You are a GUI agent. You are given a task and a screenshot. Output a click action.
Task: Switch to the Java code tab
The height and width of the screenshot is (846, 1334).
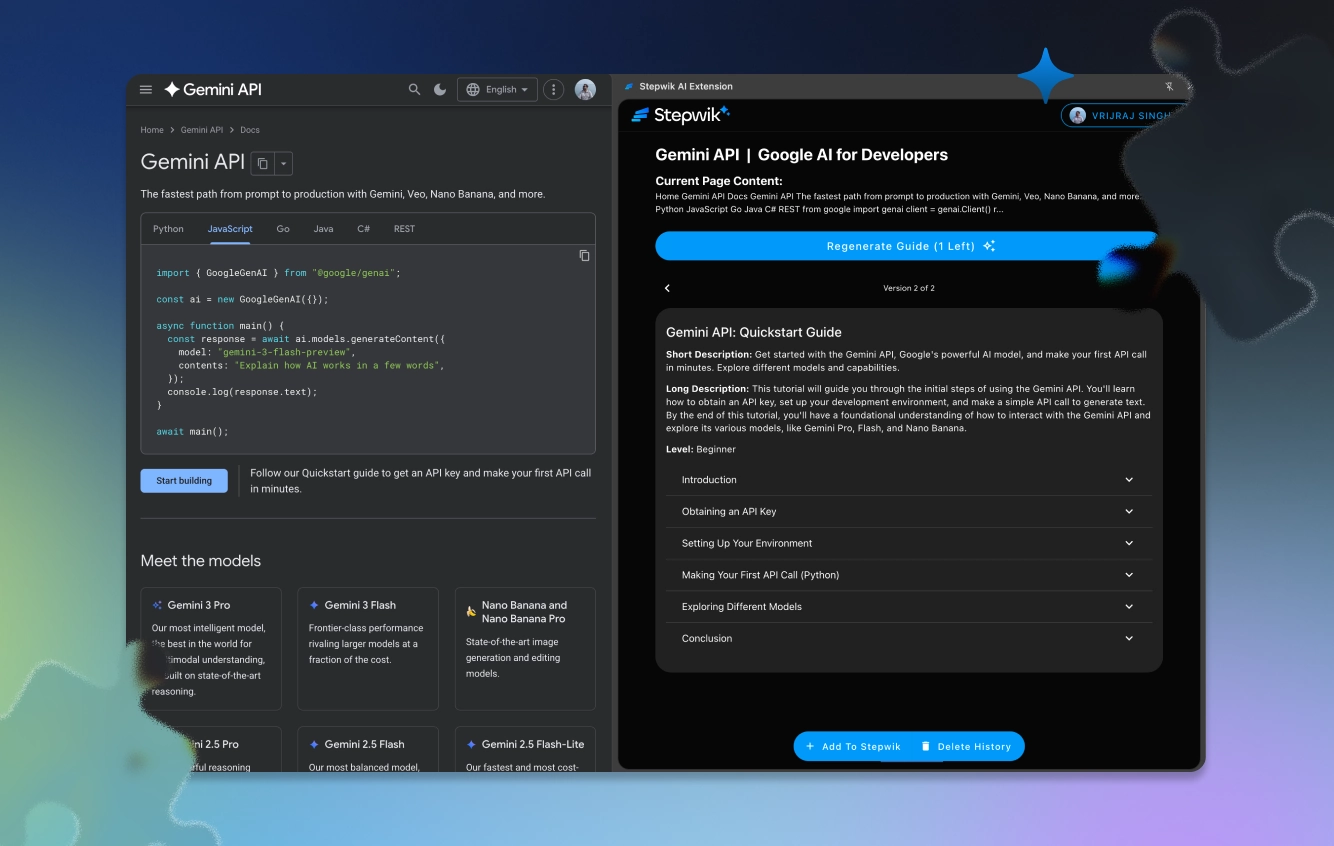(x=323, y=229)
